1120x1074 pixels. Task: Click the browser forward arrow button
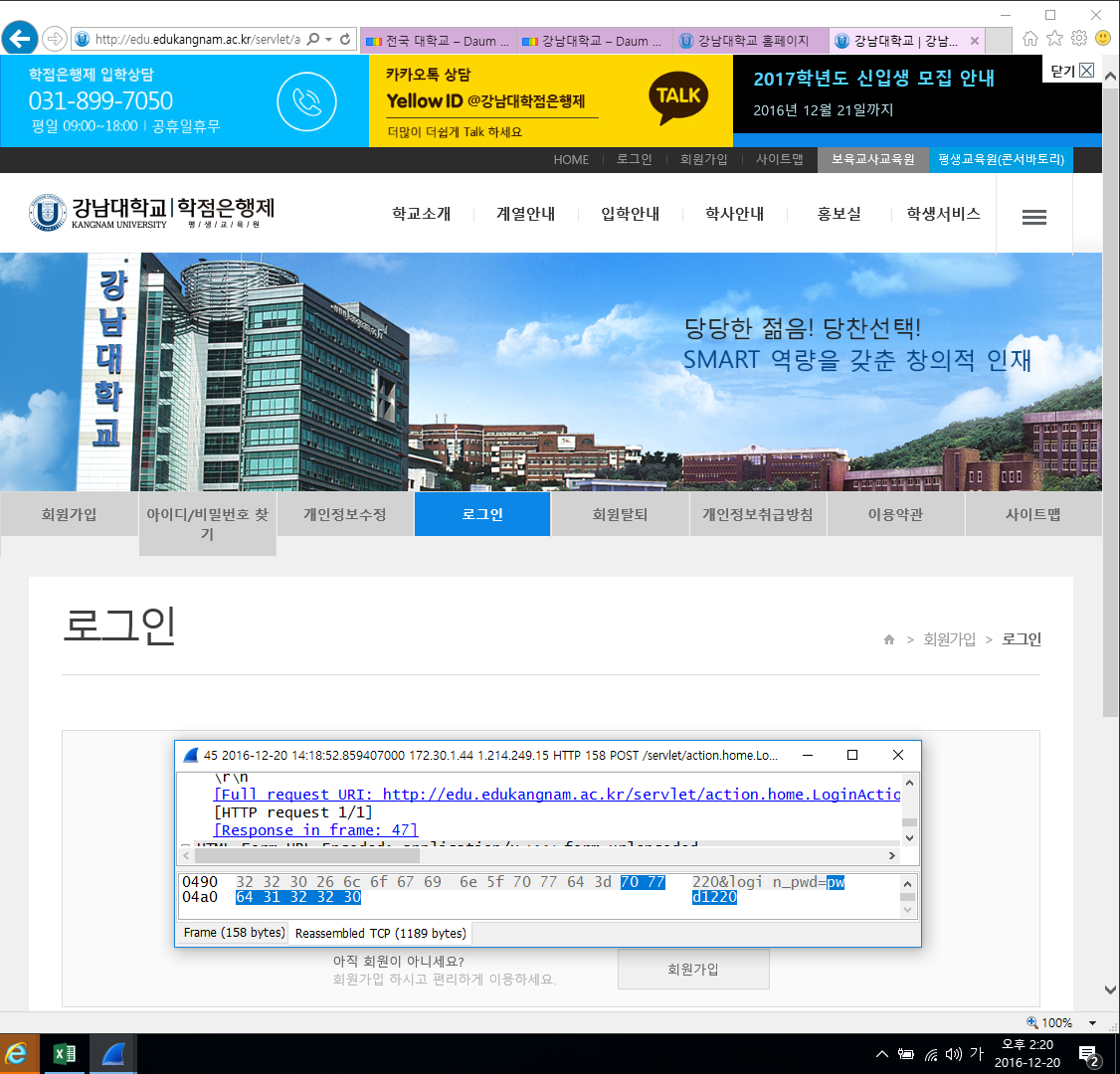point(55,39)
